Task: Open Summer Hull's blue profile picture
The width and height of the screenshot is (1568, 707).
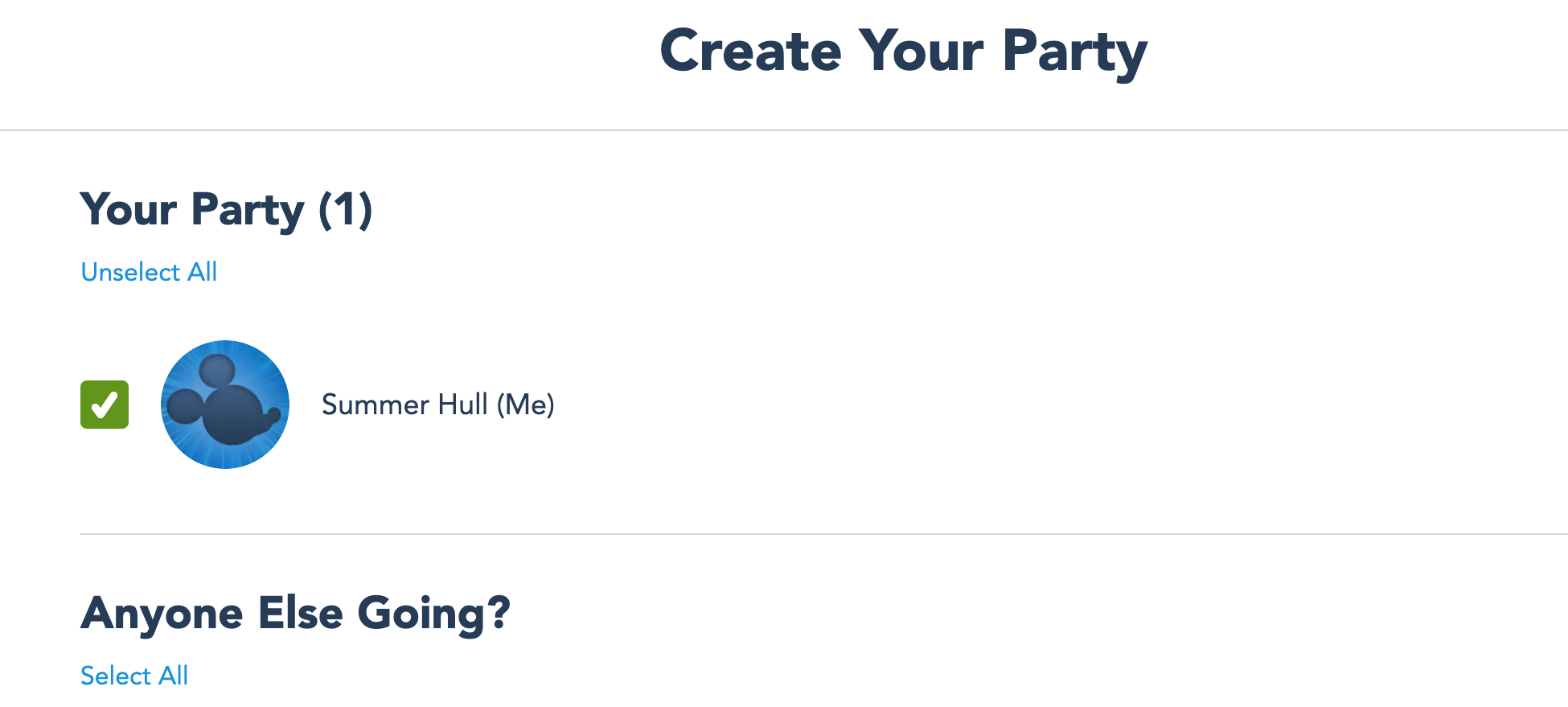Action: (225, 405)
